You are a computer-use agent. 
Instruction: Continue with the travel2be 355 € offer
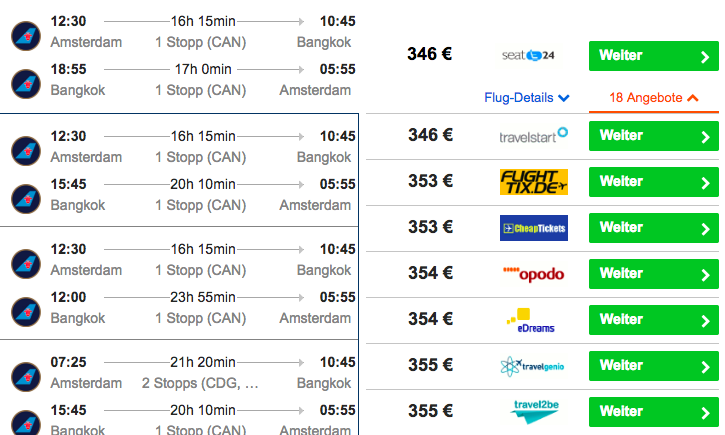[654, 412]
